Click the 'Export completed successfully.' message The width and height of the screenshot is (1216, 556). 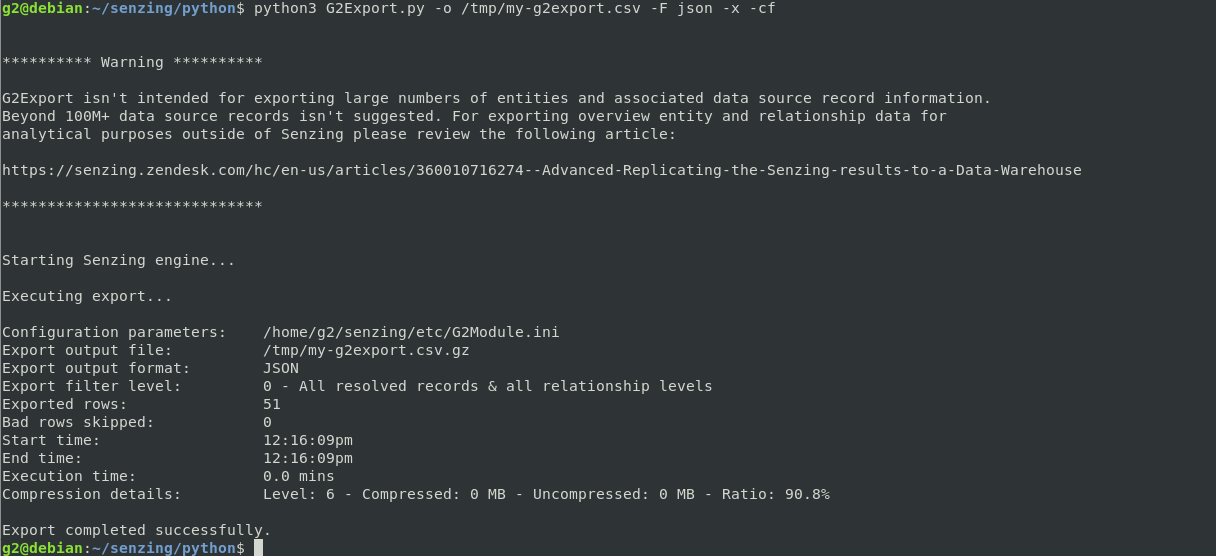coord(137,530)
